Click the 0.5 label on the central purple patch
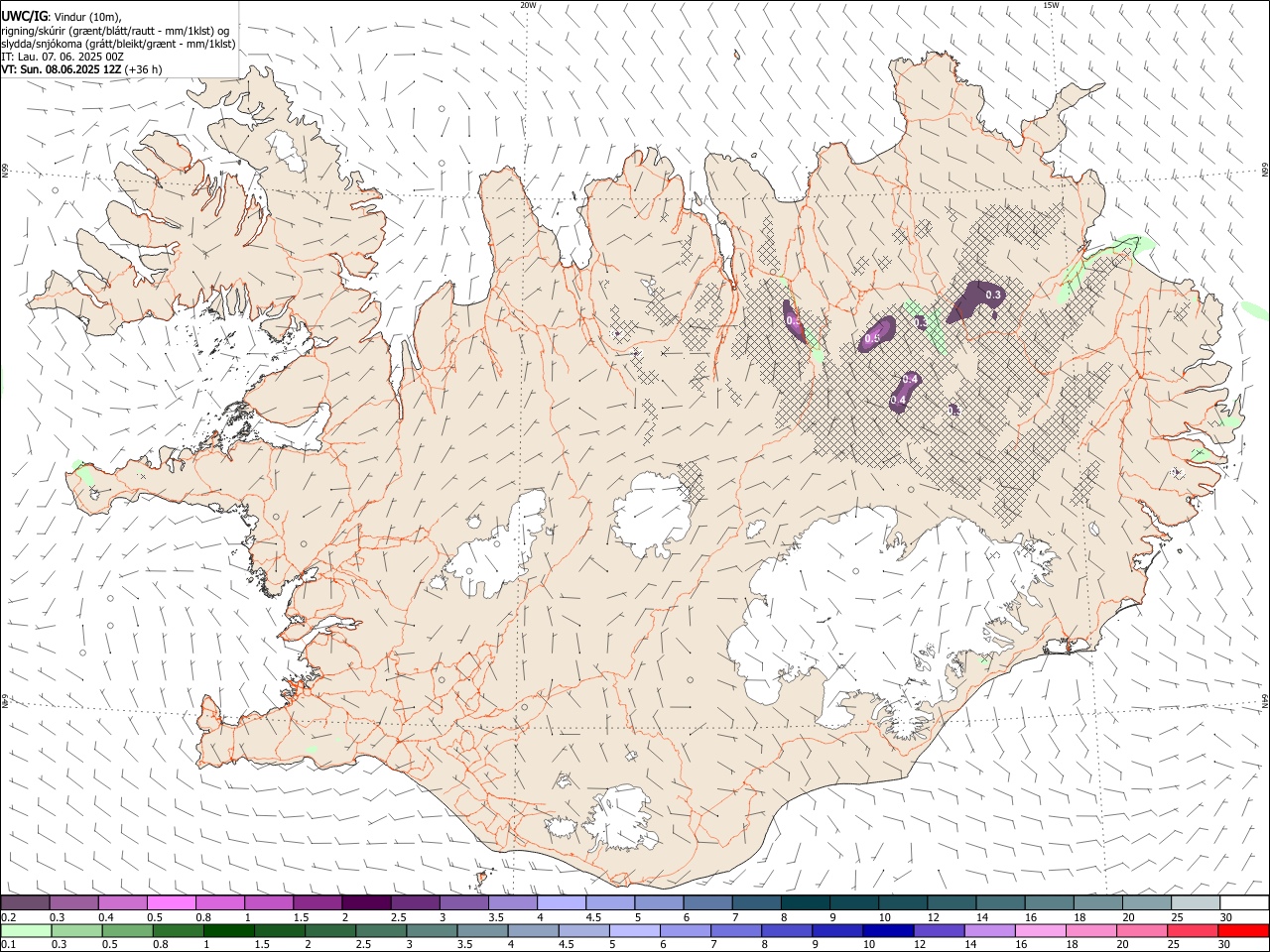1270x952 pixels. pyautogui.click(x=872, y=338)
